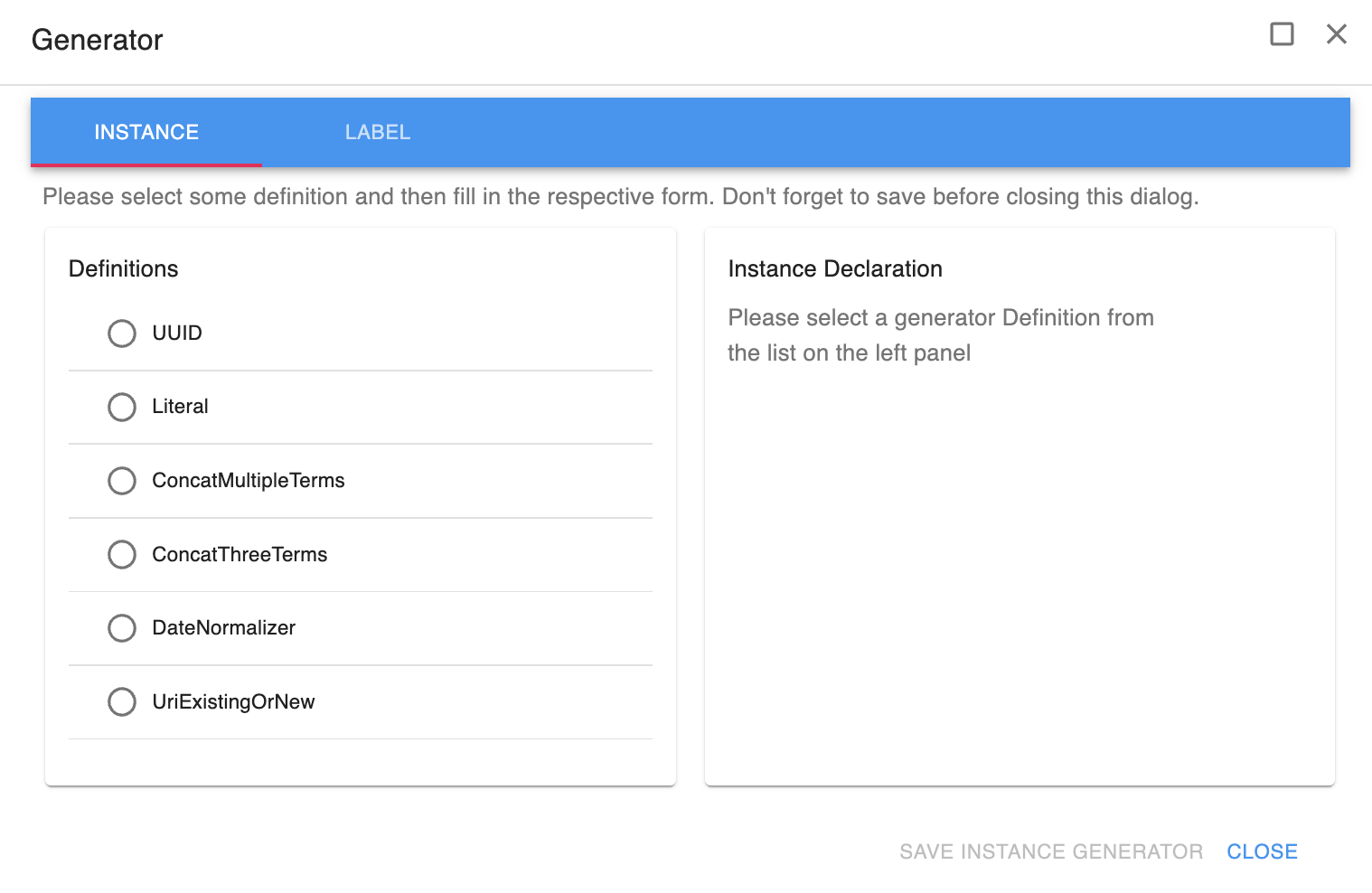Click the ConcatMultipleTerms text label

tap(249, 481)
